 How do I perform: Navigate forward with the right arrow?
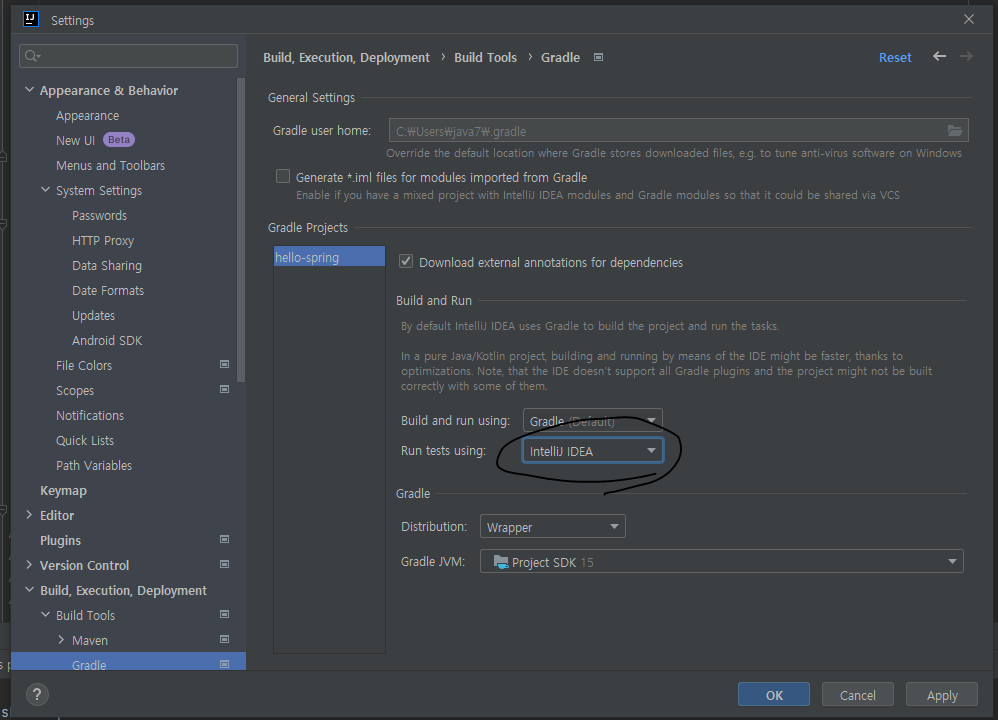[x=966, y=56]
